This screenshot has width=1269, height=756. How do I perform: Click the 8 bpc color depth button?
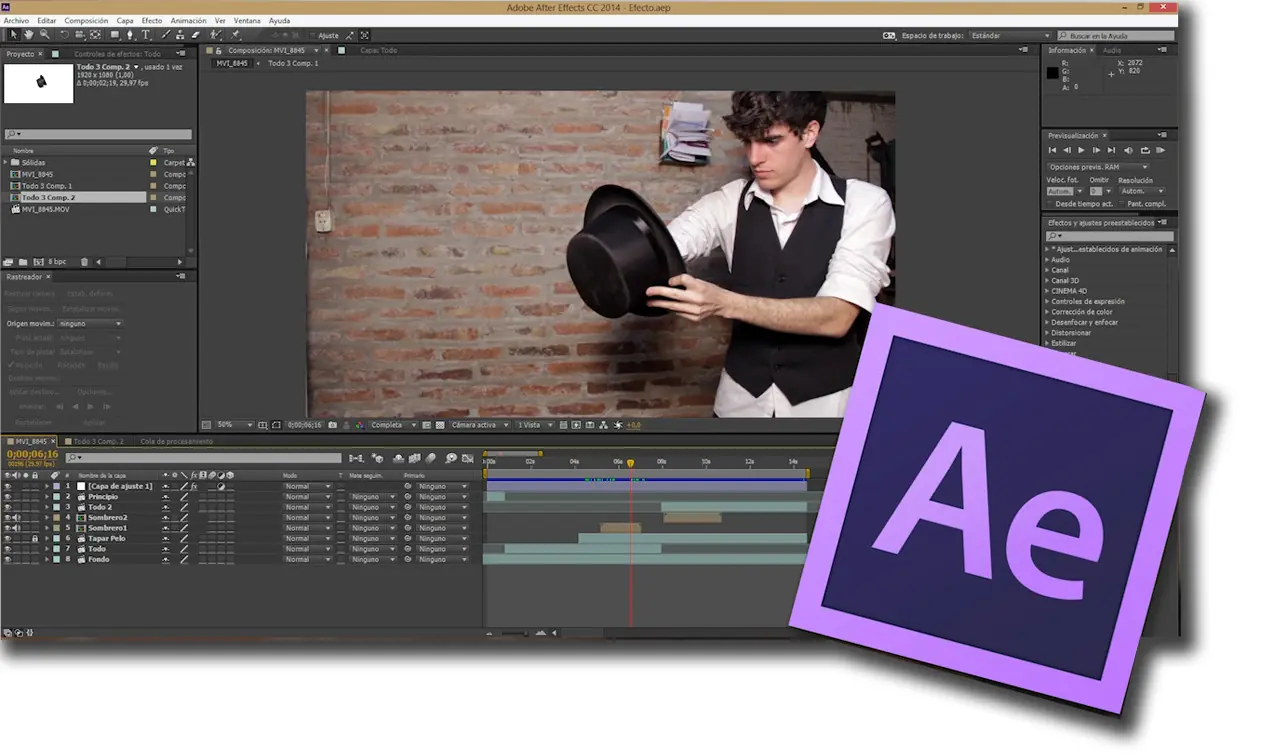tap(57, 262)
